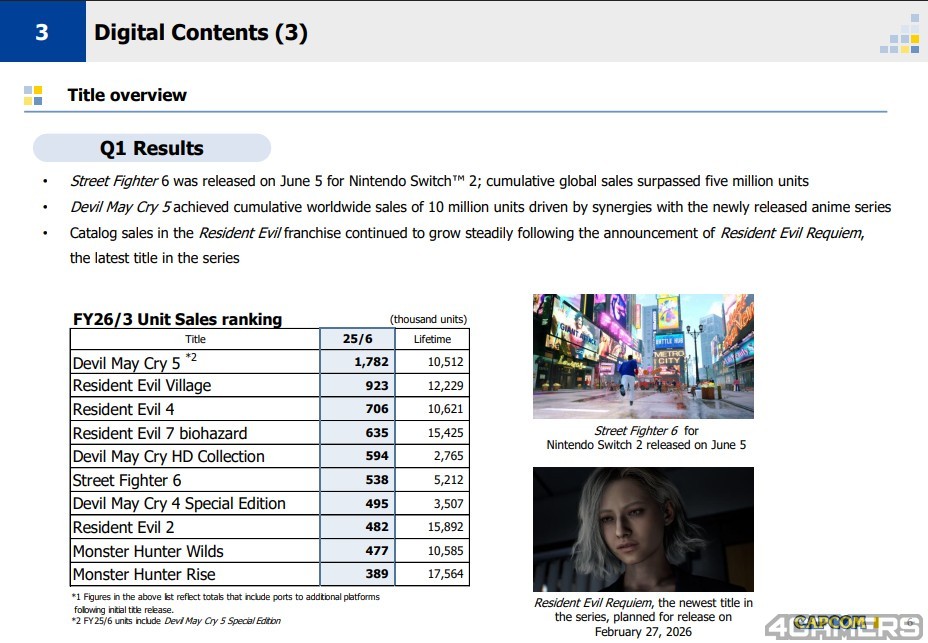Select the 25/6 value "594"

[376, 456]
